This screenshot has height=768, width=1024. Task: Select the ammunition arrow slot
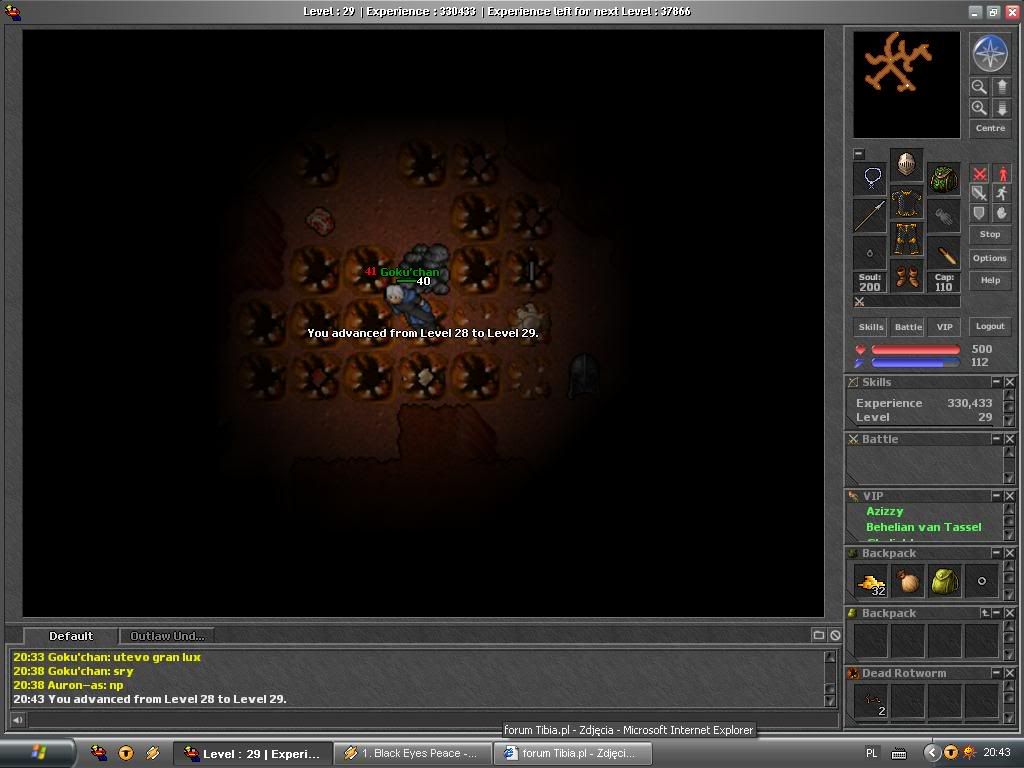pyautogui.click(x=943, y=253)
